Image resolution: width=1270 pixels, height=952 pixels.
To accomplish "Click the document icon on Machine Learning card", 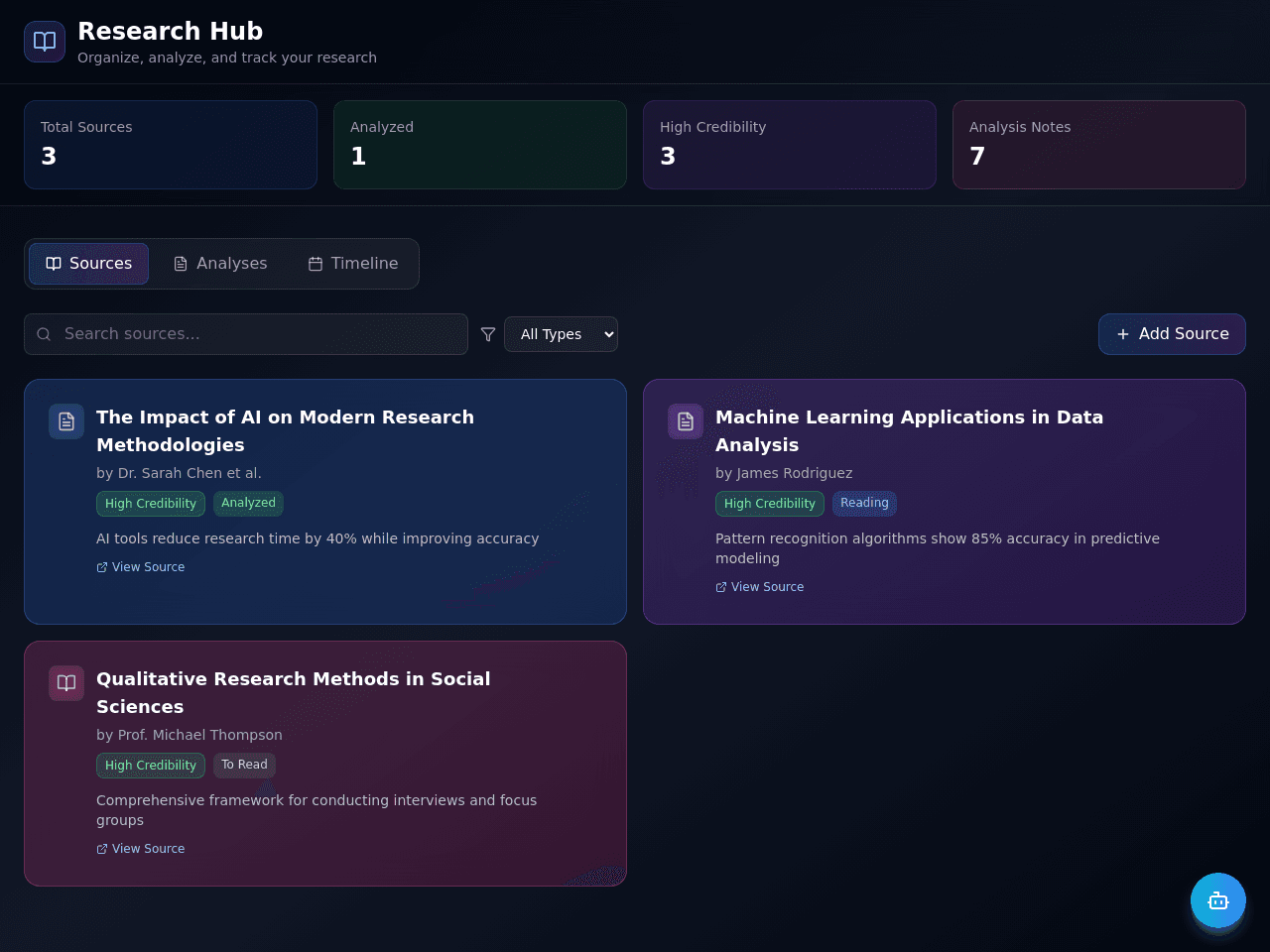I will coord(686,421).
